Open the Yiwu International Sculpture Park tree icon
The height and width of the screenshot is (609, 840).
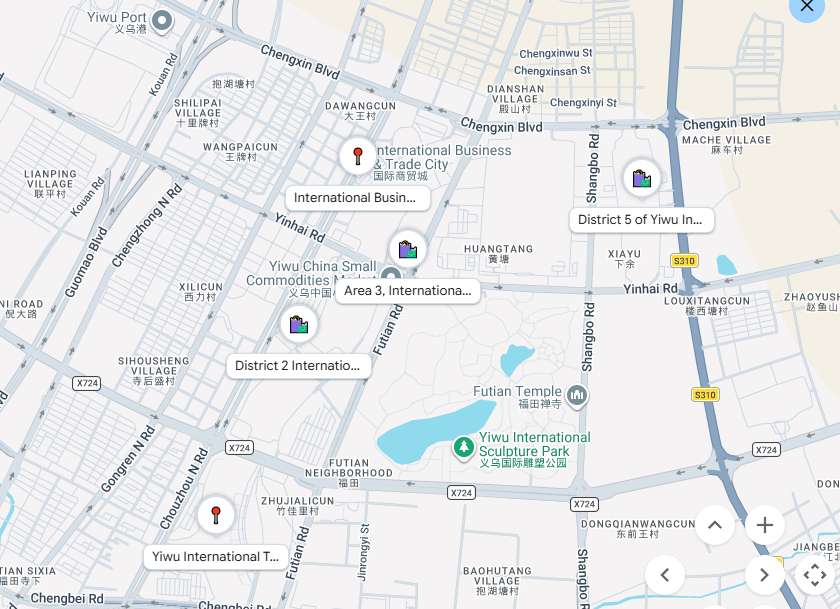click(x=463, y=448)
